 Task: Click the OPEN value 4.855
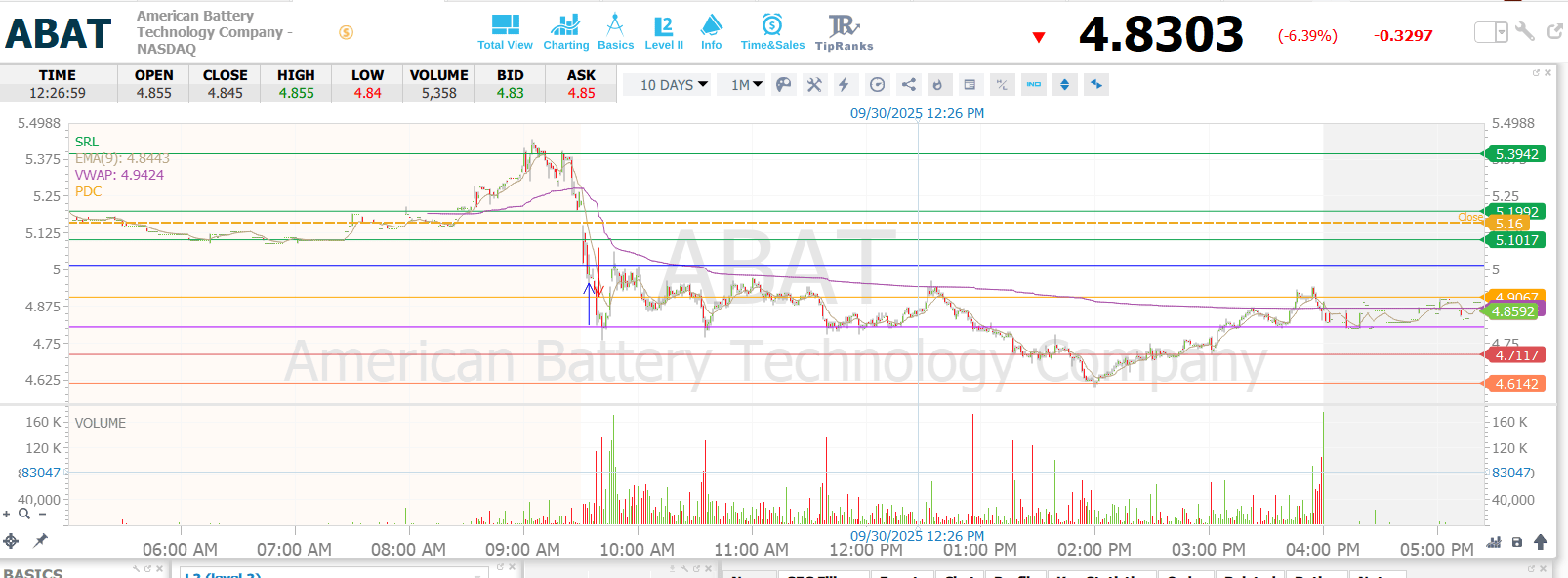[154, 93]
